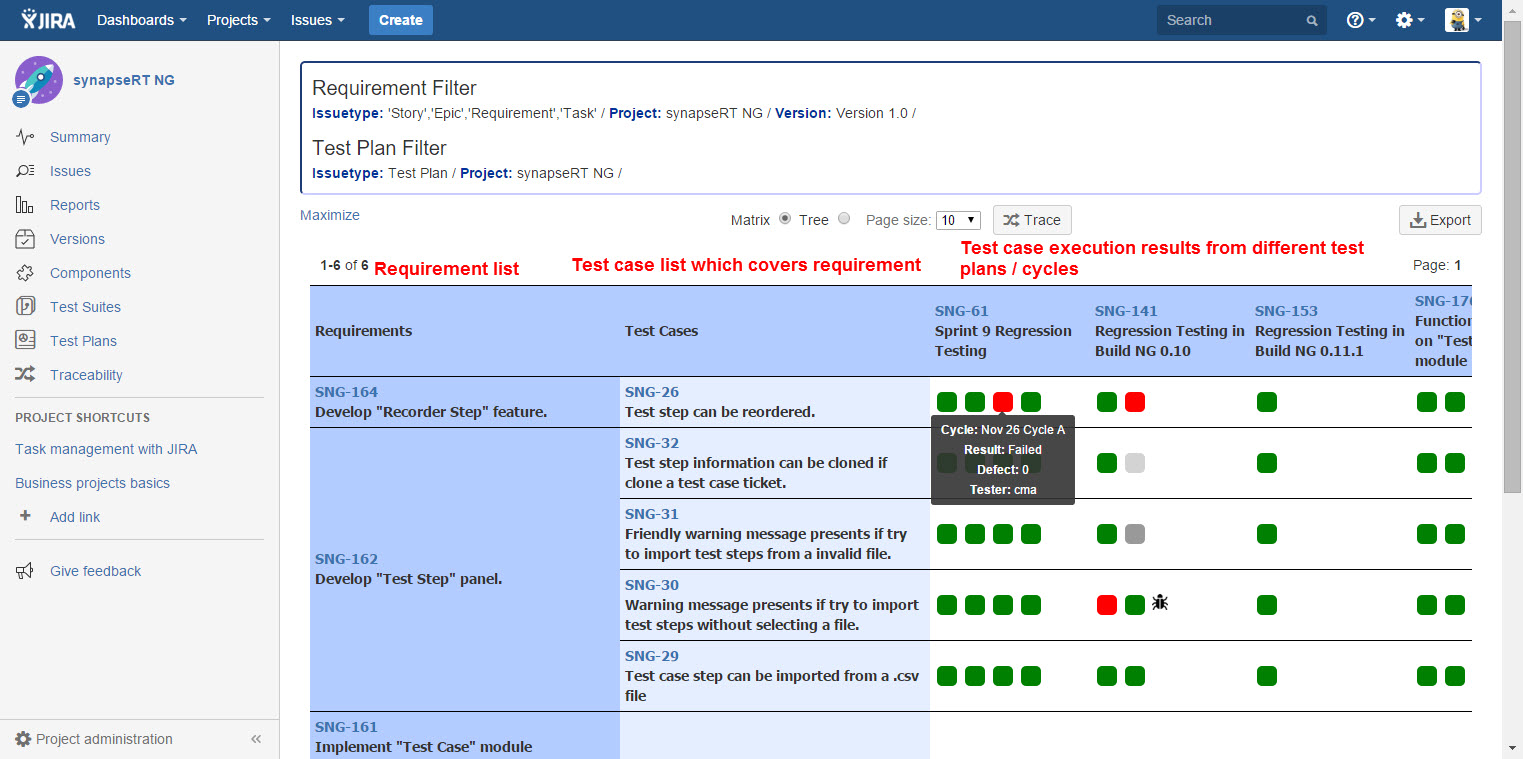1523x759 pixels.
Task: Click the Test Plans icon
Action: 26,341
